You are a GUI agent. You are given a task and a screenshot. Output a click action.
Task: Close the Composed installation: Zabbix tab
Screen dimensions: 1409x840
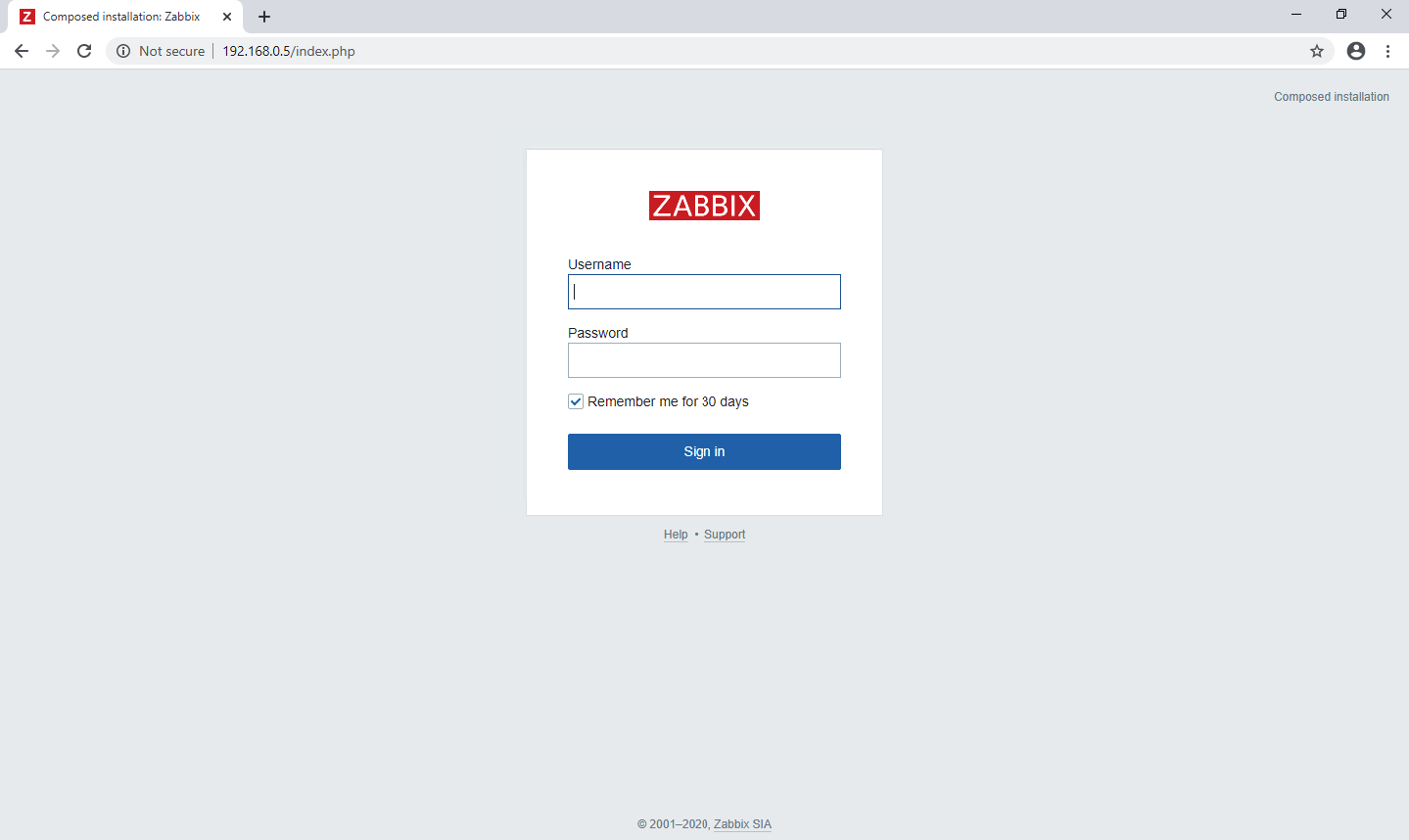coord(227,17)
